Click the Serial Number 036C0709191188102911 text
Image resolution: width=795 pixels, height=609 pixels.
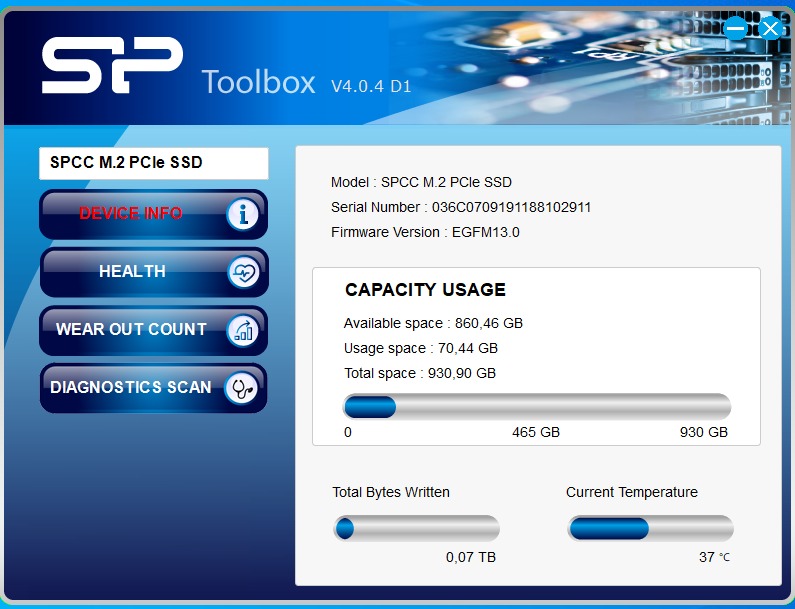pos(461,207)
